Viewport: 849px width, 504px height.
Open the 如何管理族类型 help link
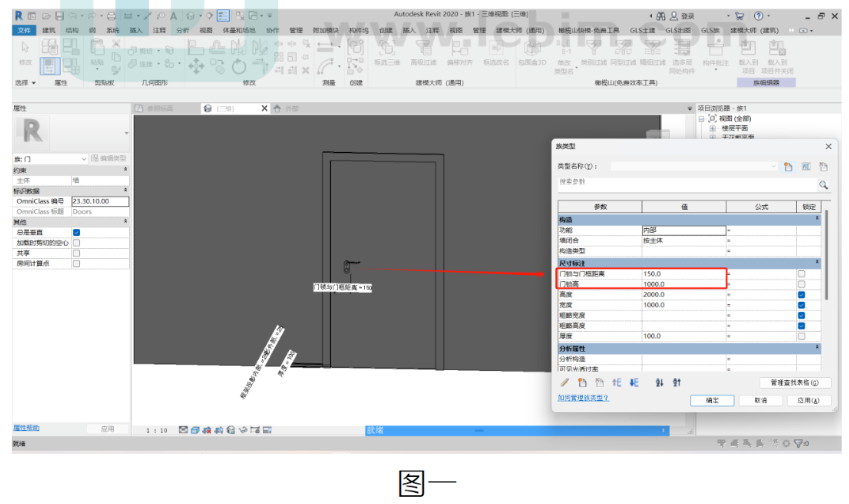(583, 398)
